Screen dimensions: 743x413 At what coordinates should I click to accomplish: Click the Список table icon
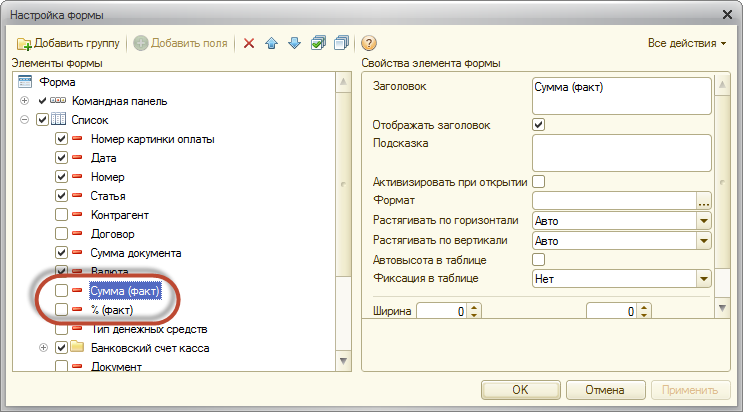(x=58, y=119)
